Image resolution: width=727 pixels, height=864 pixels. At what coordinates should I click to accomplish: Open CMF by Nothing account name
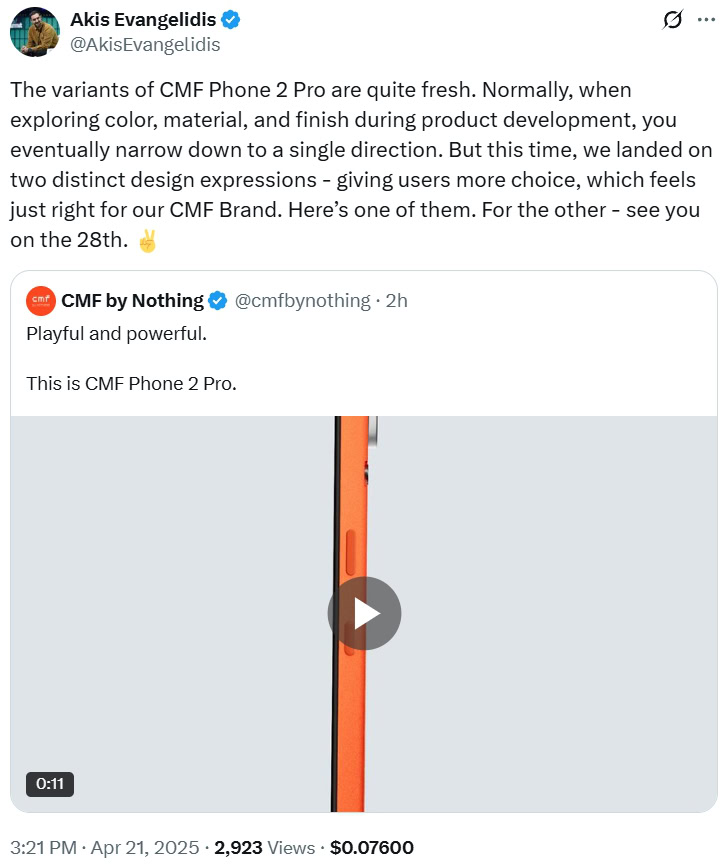click(x=132, y=300)
